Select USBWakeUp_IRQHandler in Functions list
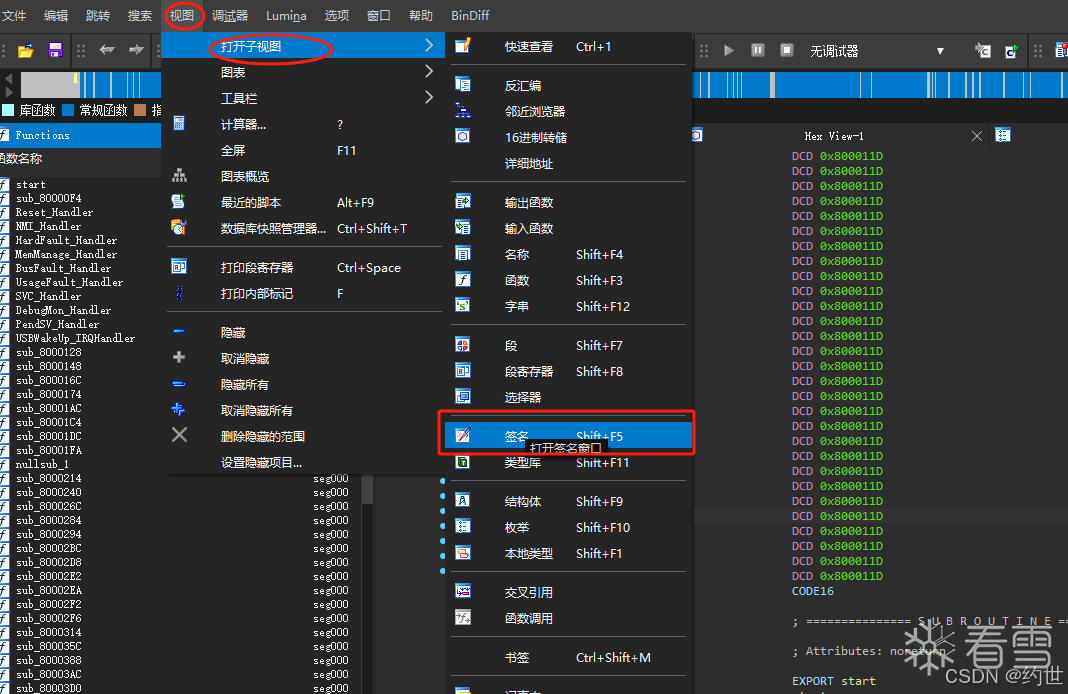 click(76, 338)
